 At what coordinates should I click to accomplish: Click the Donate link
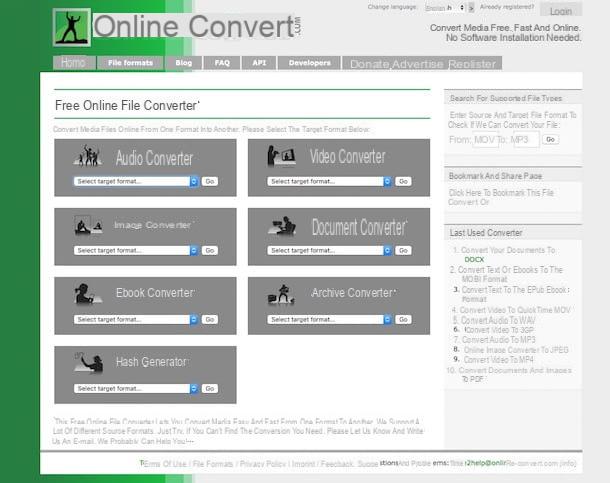pos(369,64)
